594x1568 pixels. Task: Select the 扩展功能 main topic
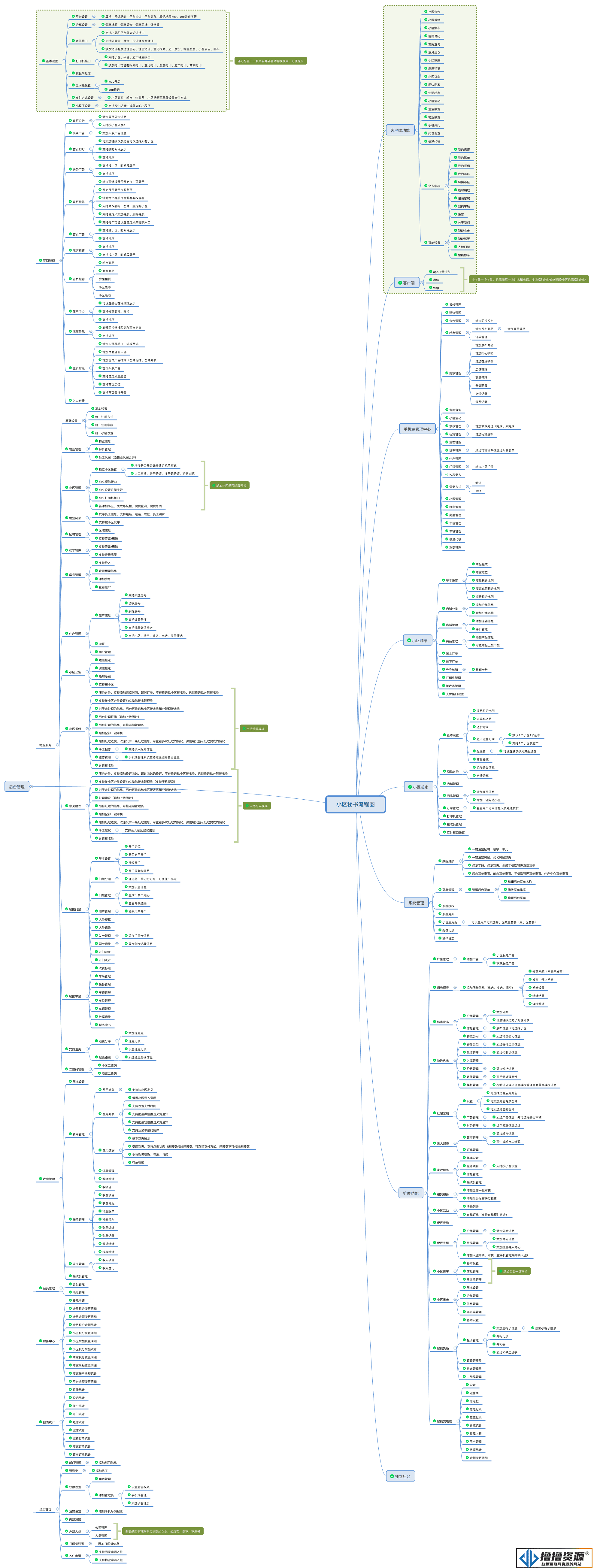[x=411, y=1193]
